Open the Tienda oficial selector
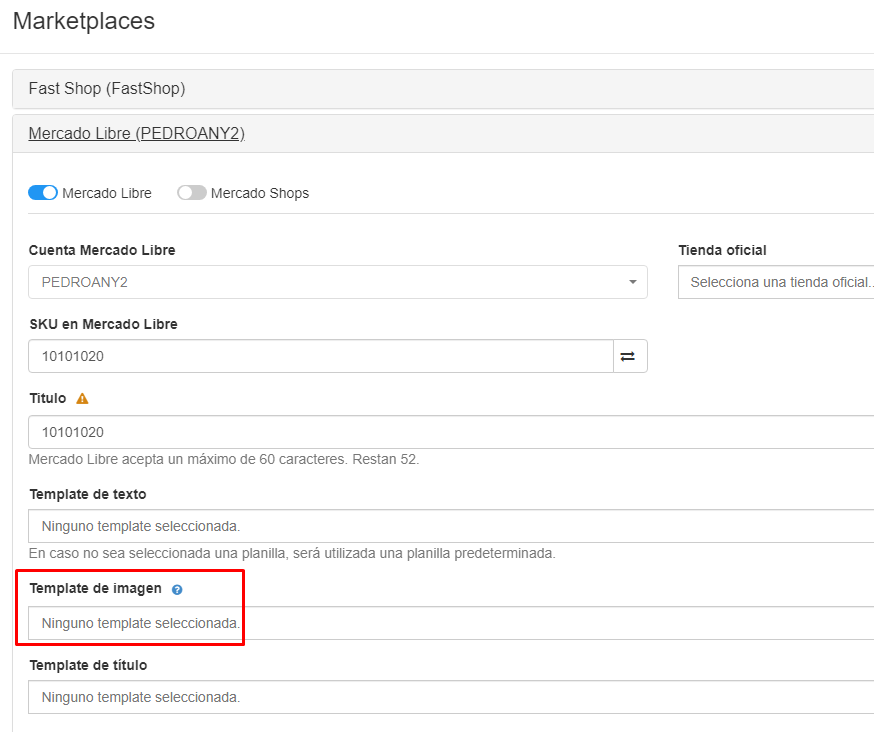Viewport: 874px width, 732px height. (x=776, y=282)
